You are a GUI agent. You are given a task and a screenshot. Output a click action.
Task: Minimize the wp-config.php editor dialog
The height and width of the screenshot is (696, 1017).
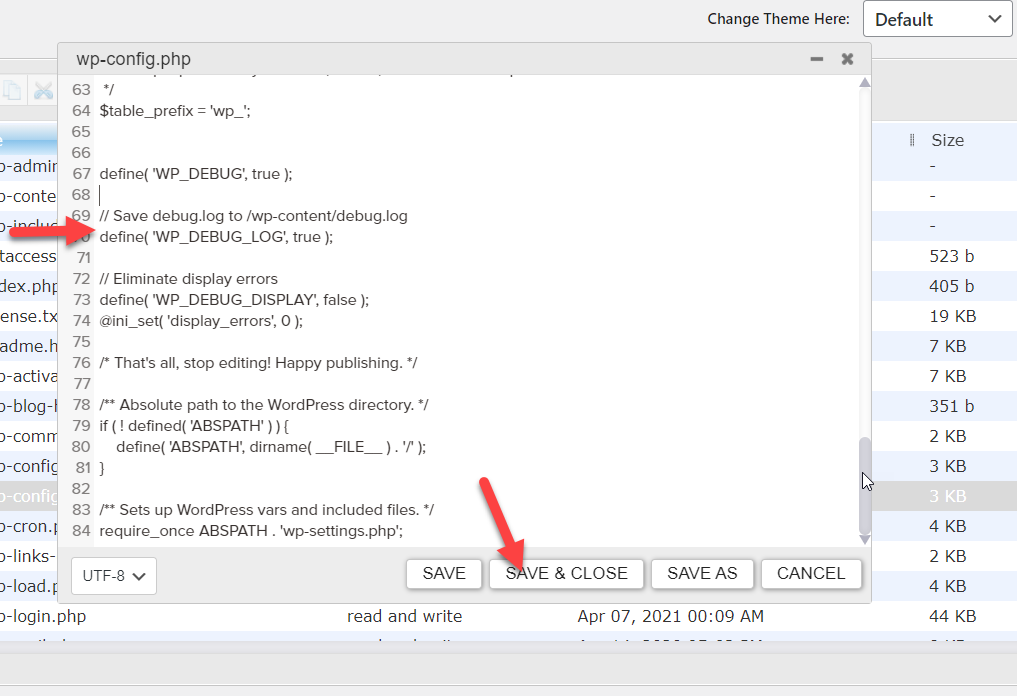(817, 59)
